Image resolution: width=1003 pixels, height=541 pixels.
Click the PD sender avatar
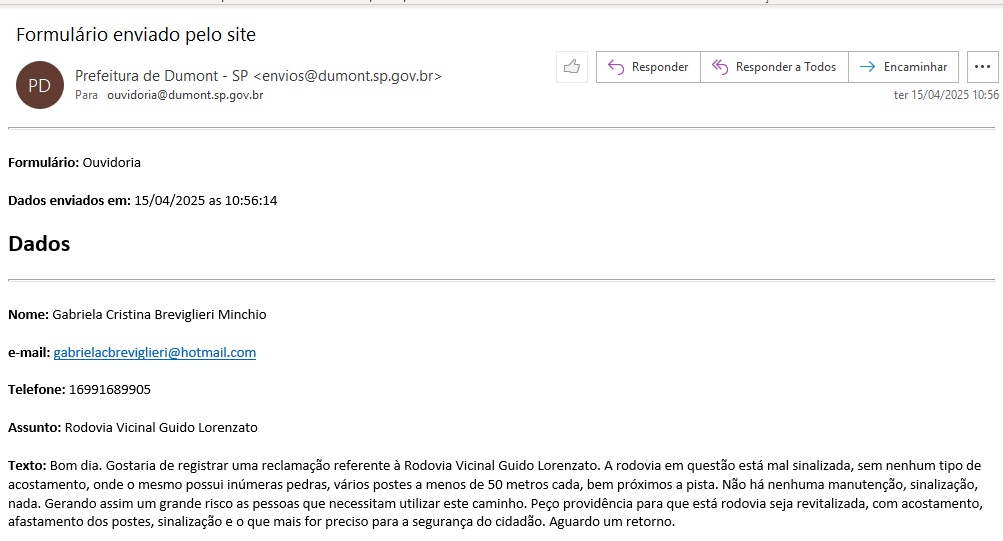point(39,85)
